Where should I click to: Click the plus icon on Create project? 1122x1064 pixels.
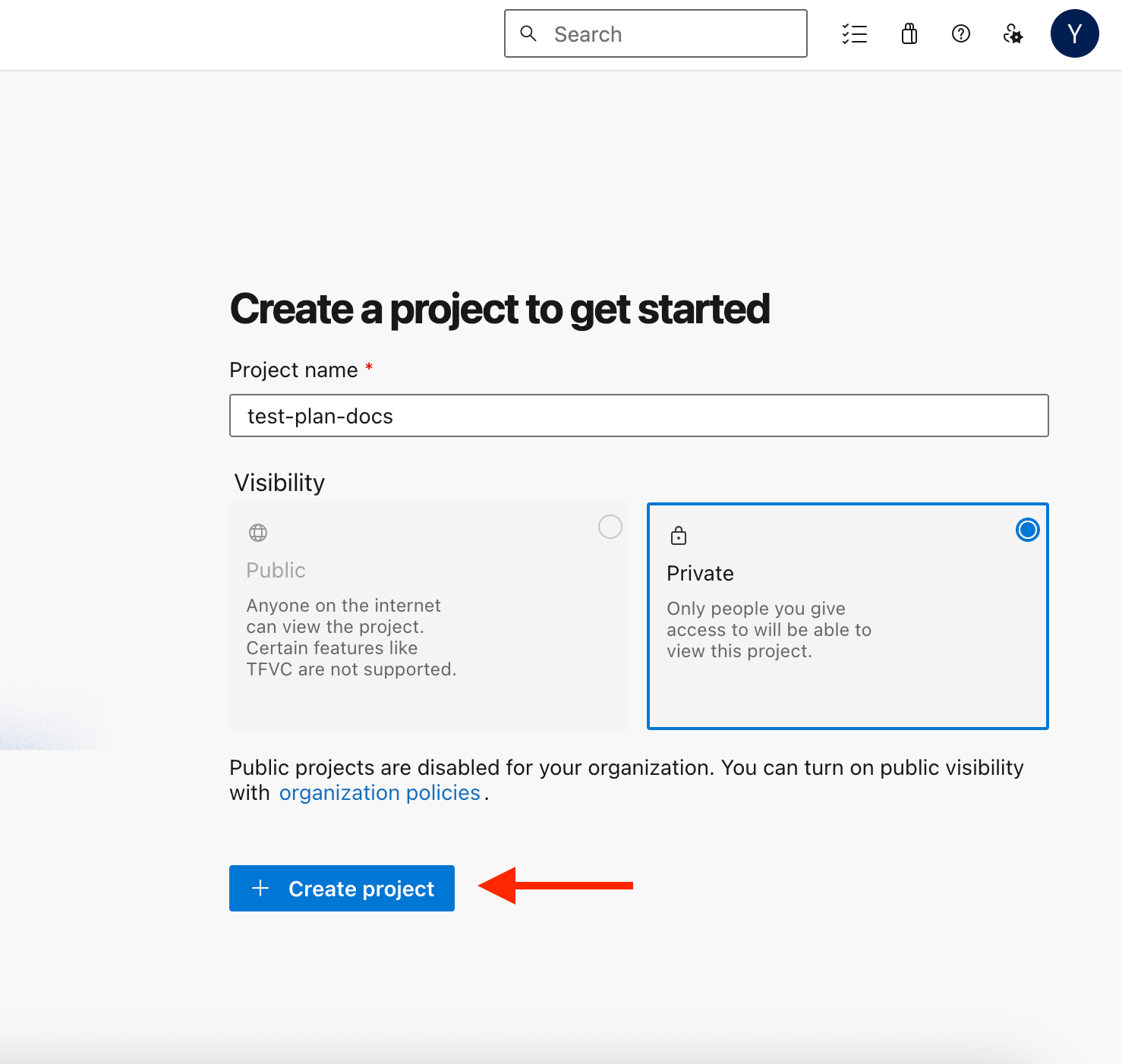click(x=260, y=889)
